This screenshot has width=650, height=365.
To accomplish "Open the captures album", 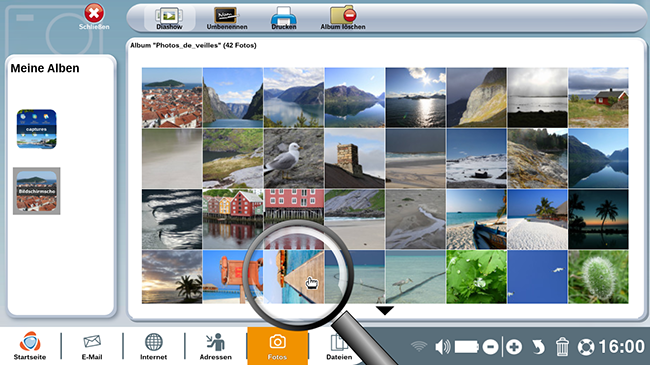I will pos(36,129).
